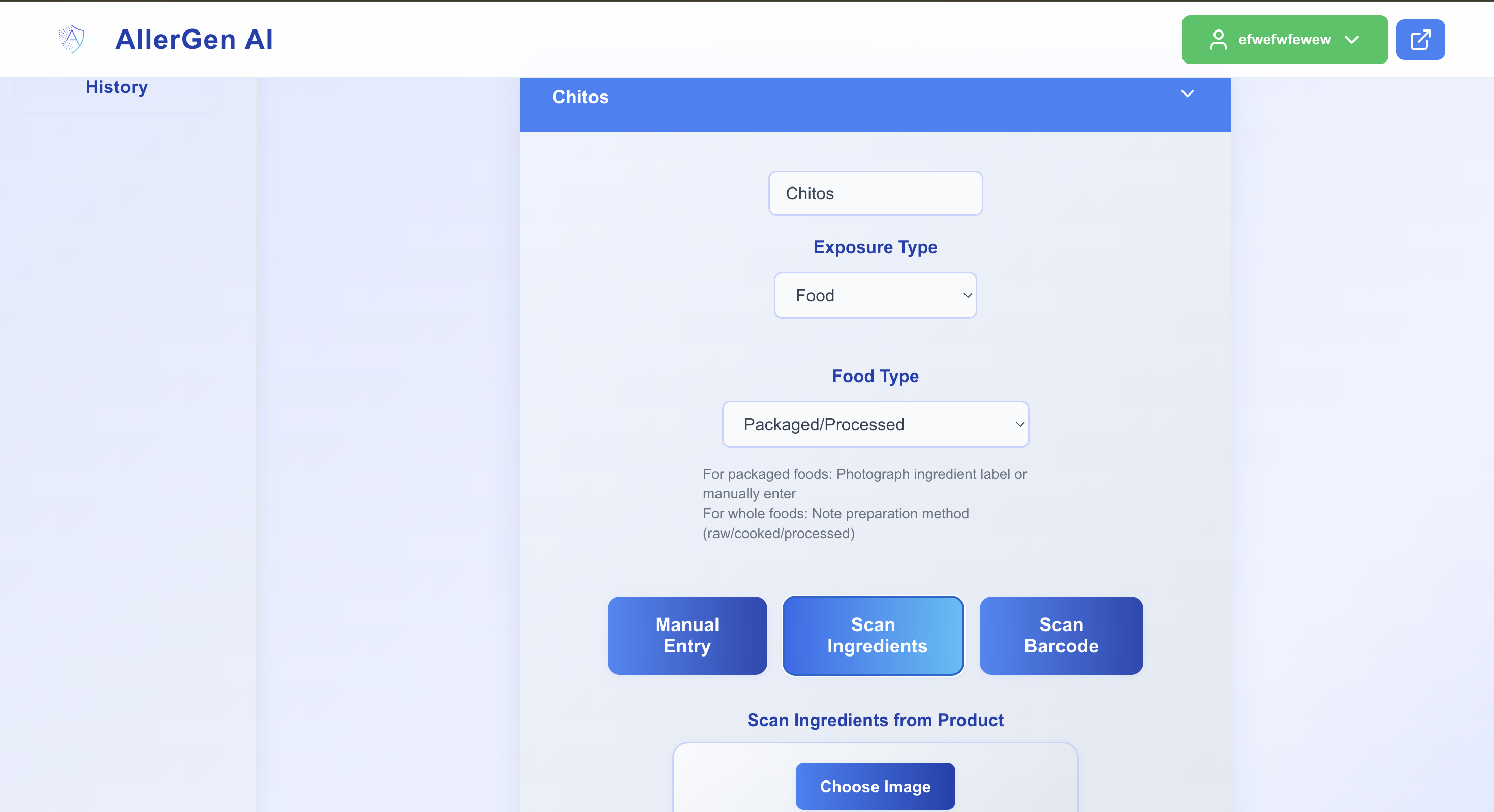Open the Packaged/Processed food type dropdown
Screen dimensions: 1494x812
[x=875, y=425]
